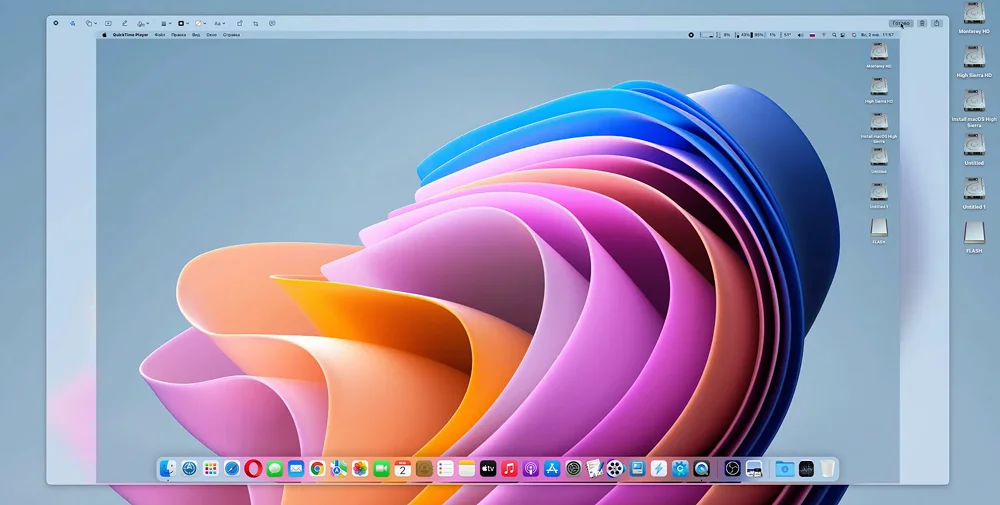Click the Finder icon in the dock
This screenshot has width=1000, height=505.
168,469
